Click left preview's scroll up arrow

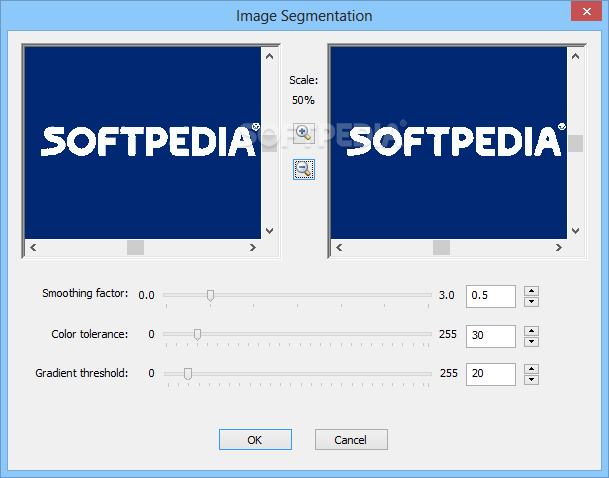click(269, 56)
